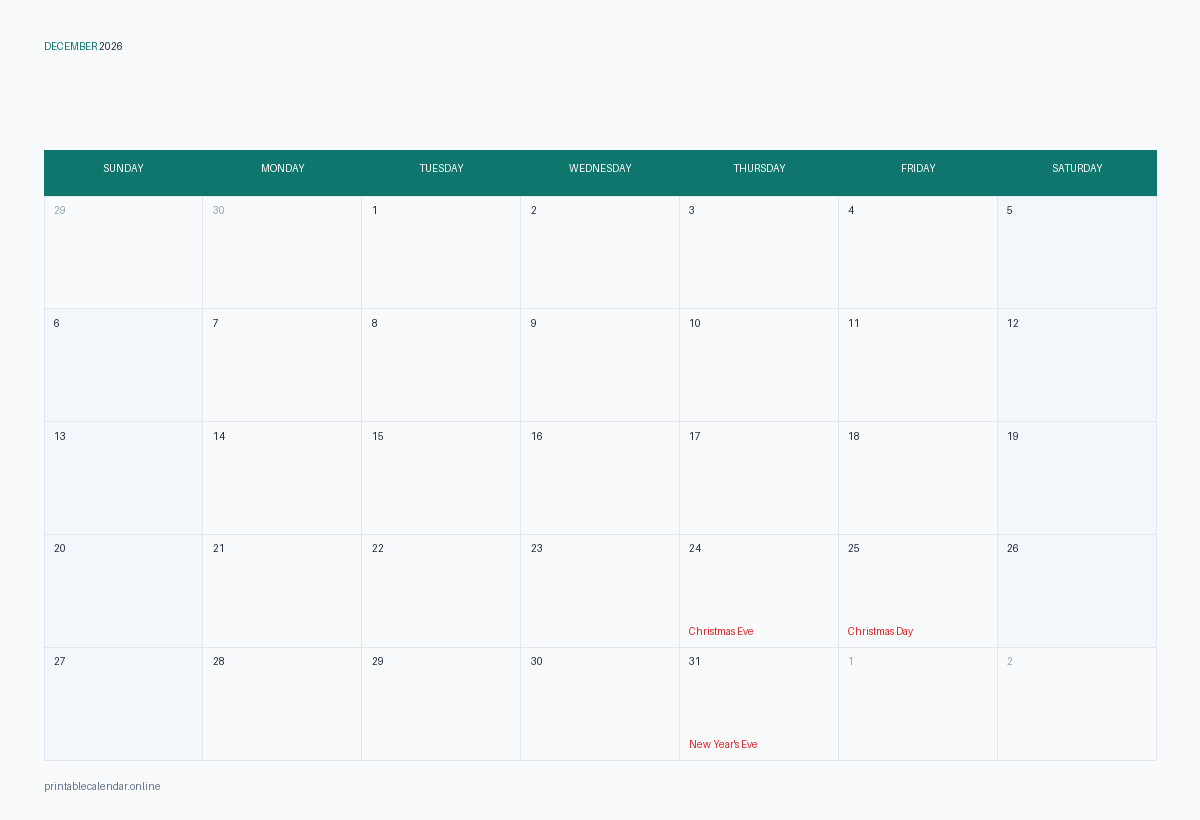Click the DECEMBER month title

click(x=71, y=47)
